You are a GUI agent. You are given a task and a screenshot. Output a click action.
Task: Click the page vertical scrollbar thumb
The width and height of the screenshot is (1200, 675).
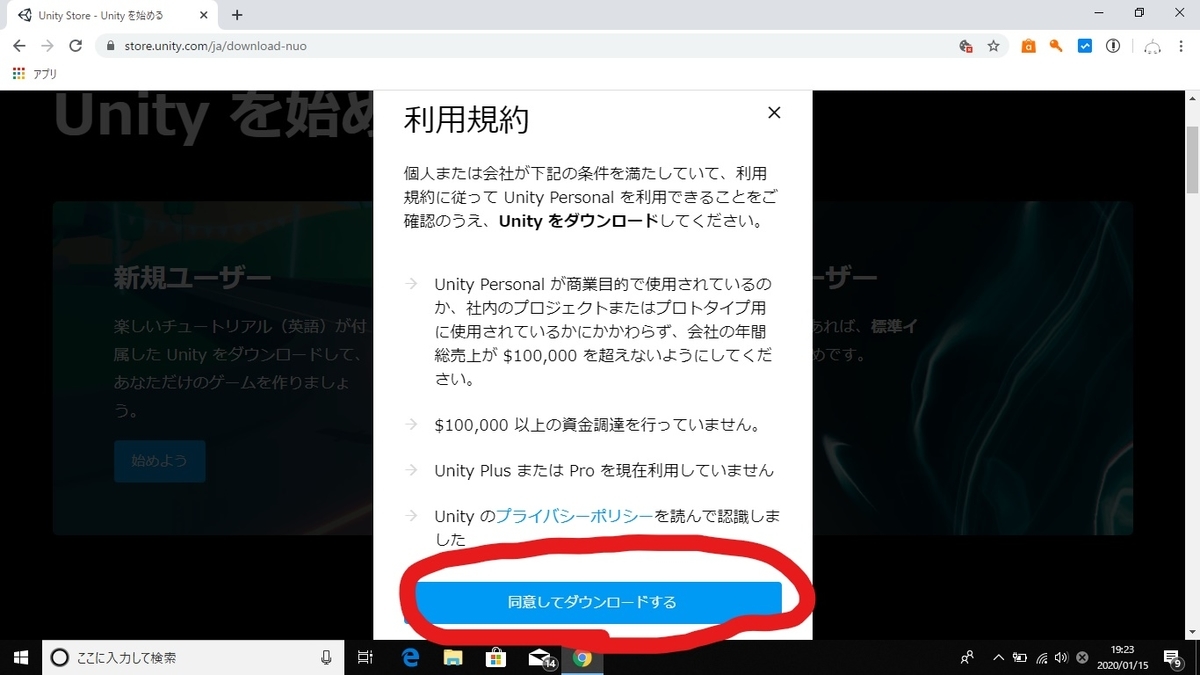pyautogui.click(x=1191, y=160)
